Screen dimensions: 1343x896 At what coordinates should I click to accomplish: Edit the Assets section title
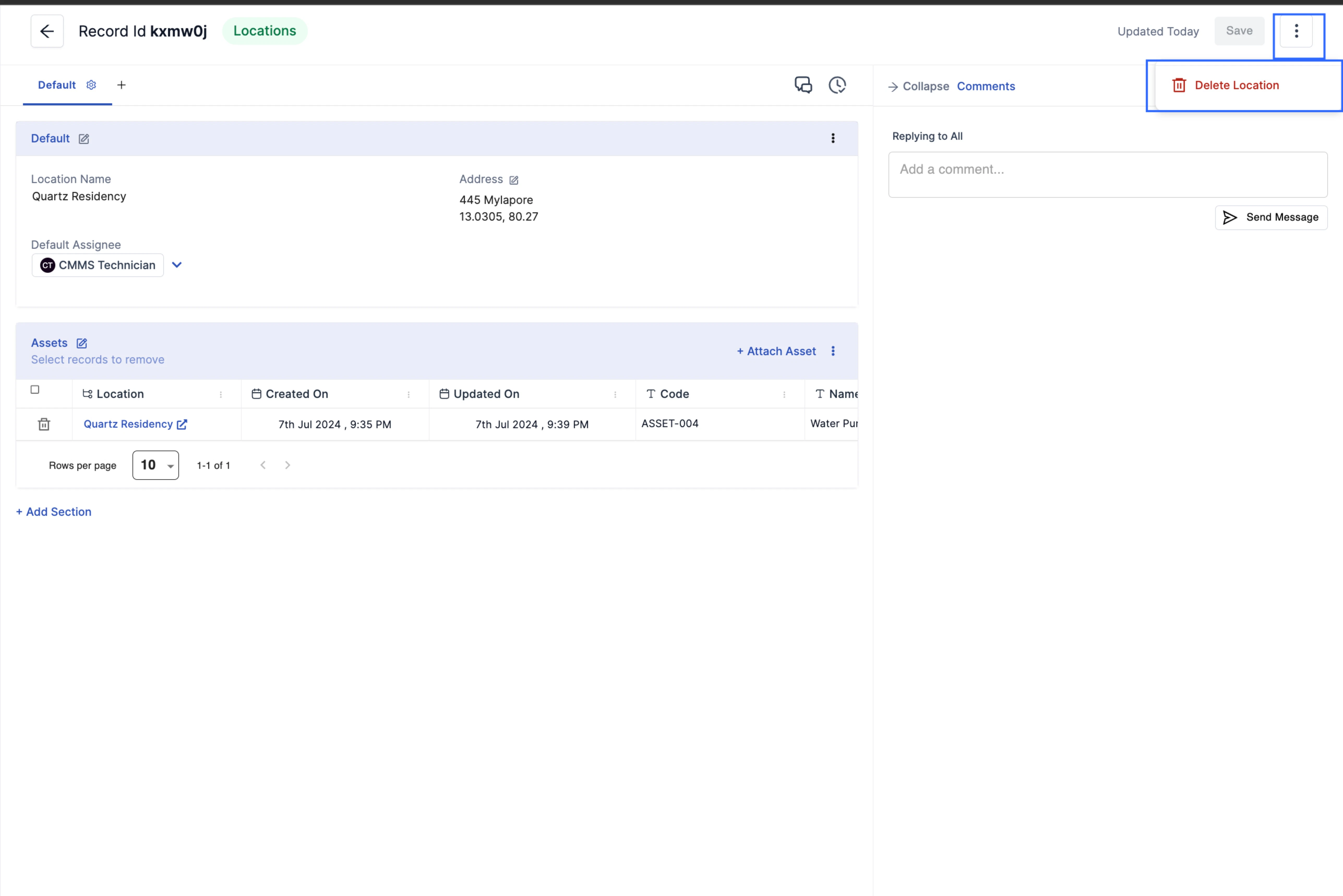click(82, 343)
